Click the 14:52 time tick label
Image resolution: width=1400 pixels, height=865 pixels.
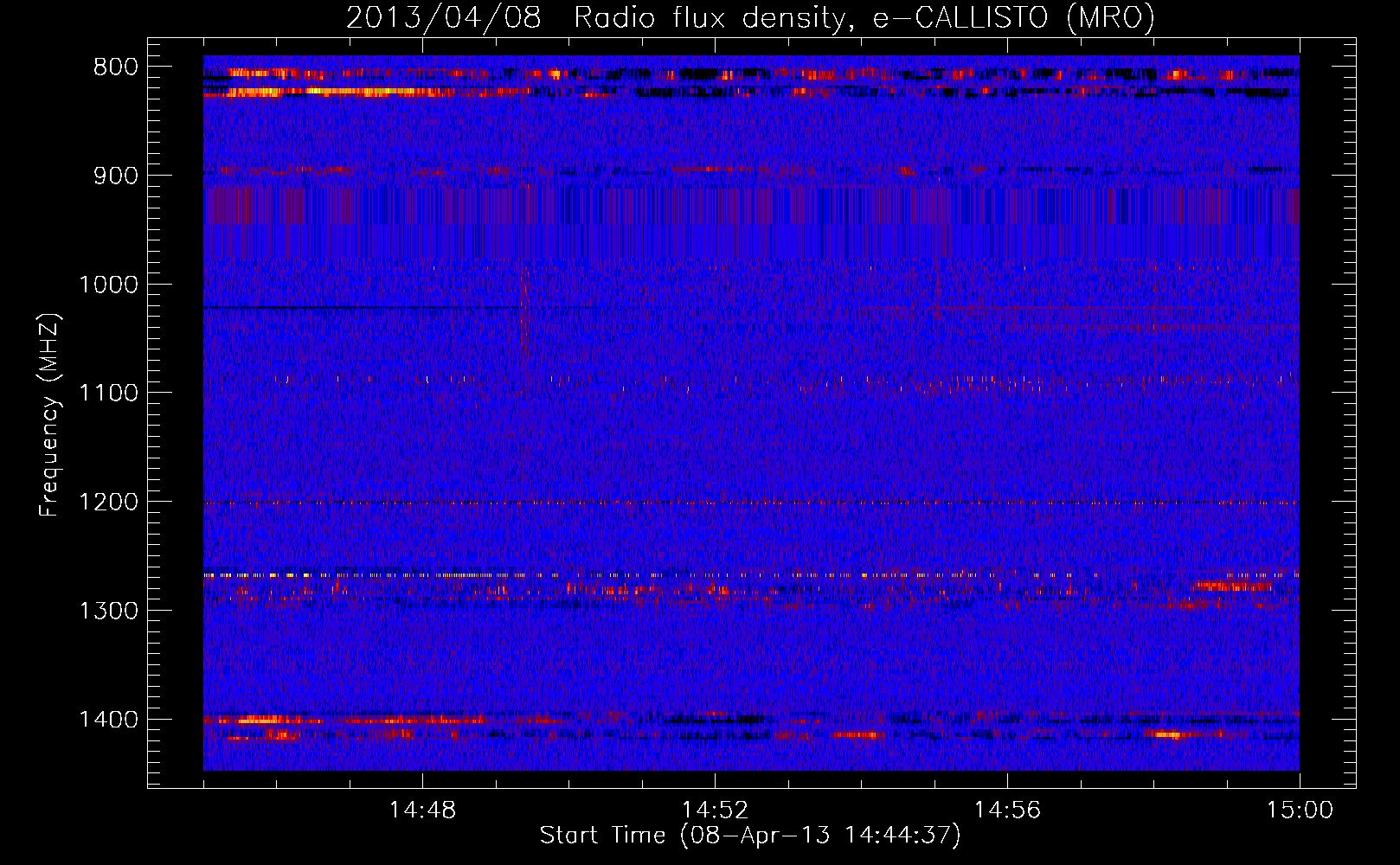click(x=715, y=811)
